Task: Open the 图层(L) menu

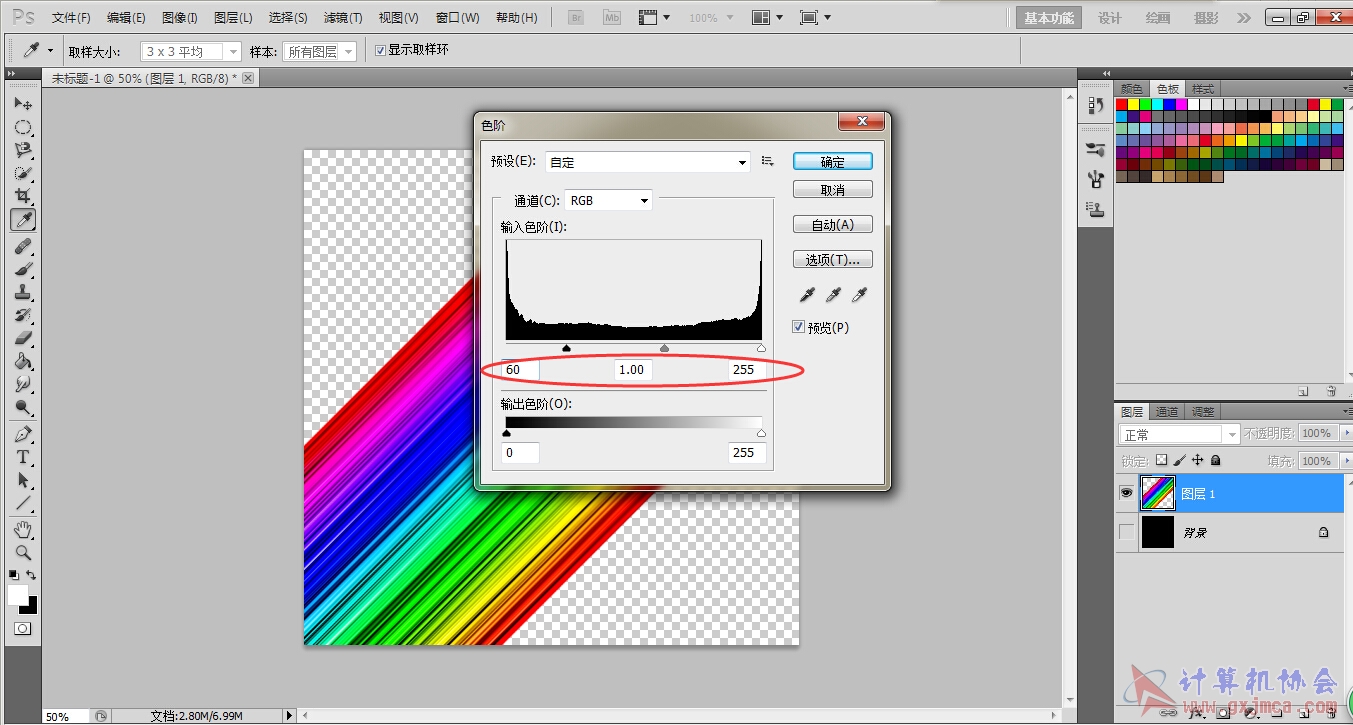Action: pyautogui.click(x=233, y=18)
